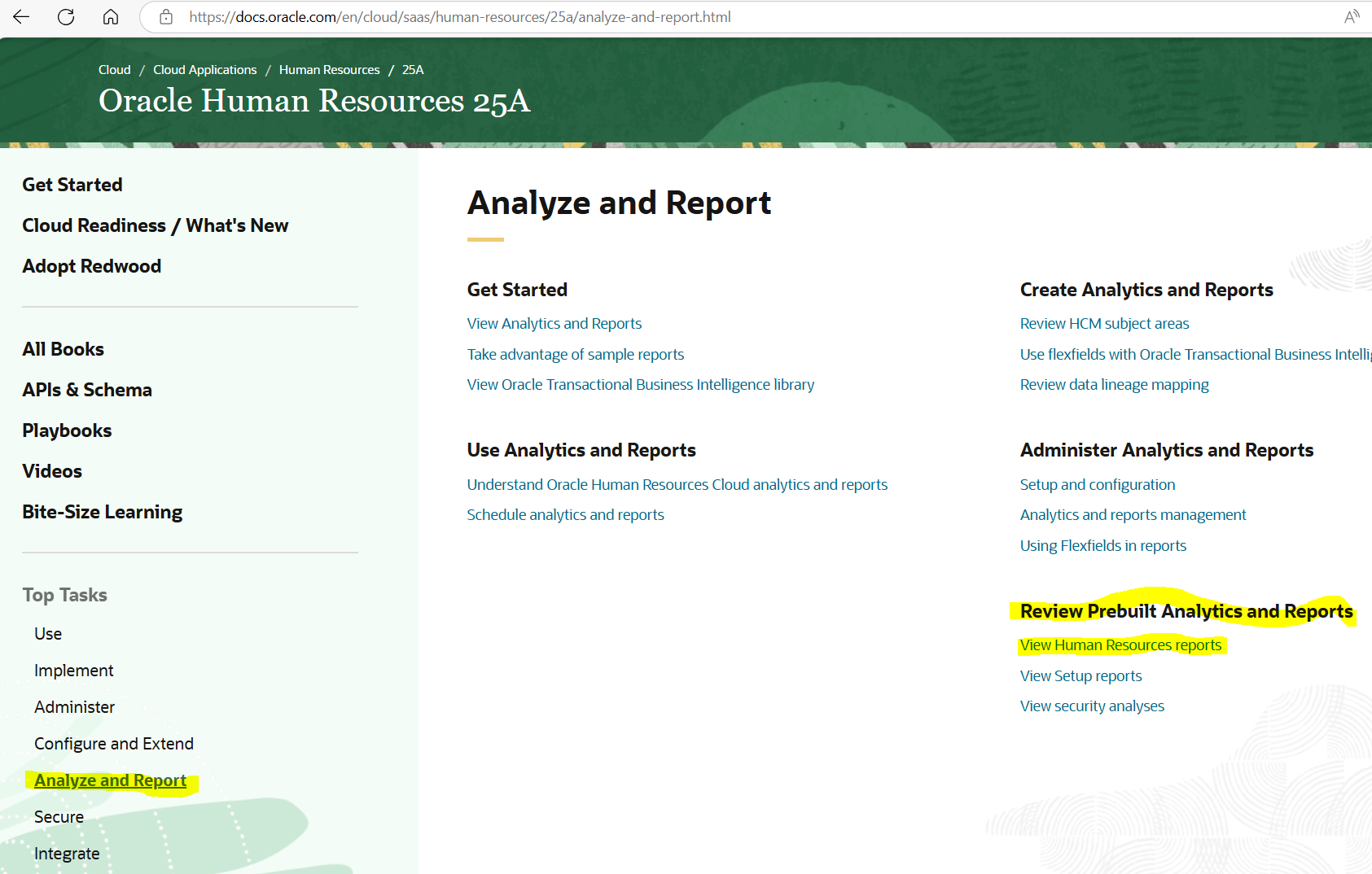Click the Oracle Human Resources 25A title

[x=314, y=101]
